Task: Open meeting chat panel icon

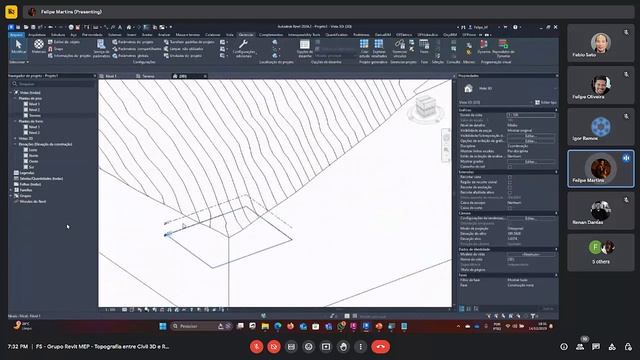Action: tap(596, 347)
